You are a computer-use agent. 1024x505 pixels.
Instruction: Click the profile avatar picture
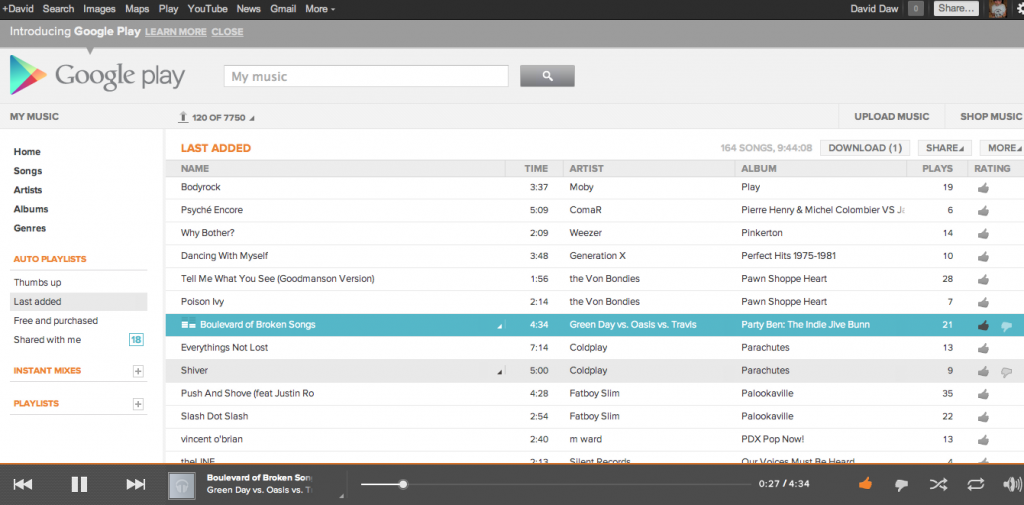tap(998, 9)
